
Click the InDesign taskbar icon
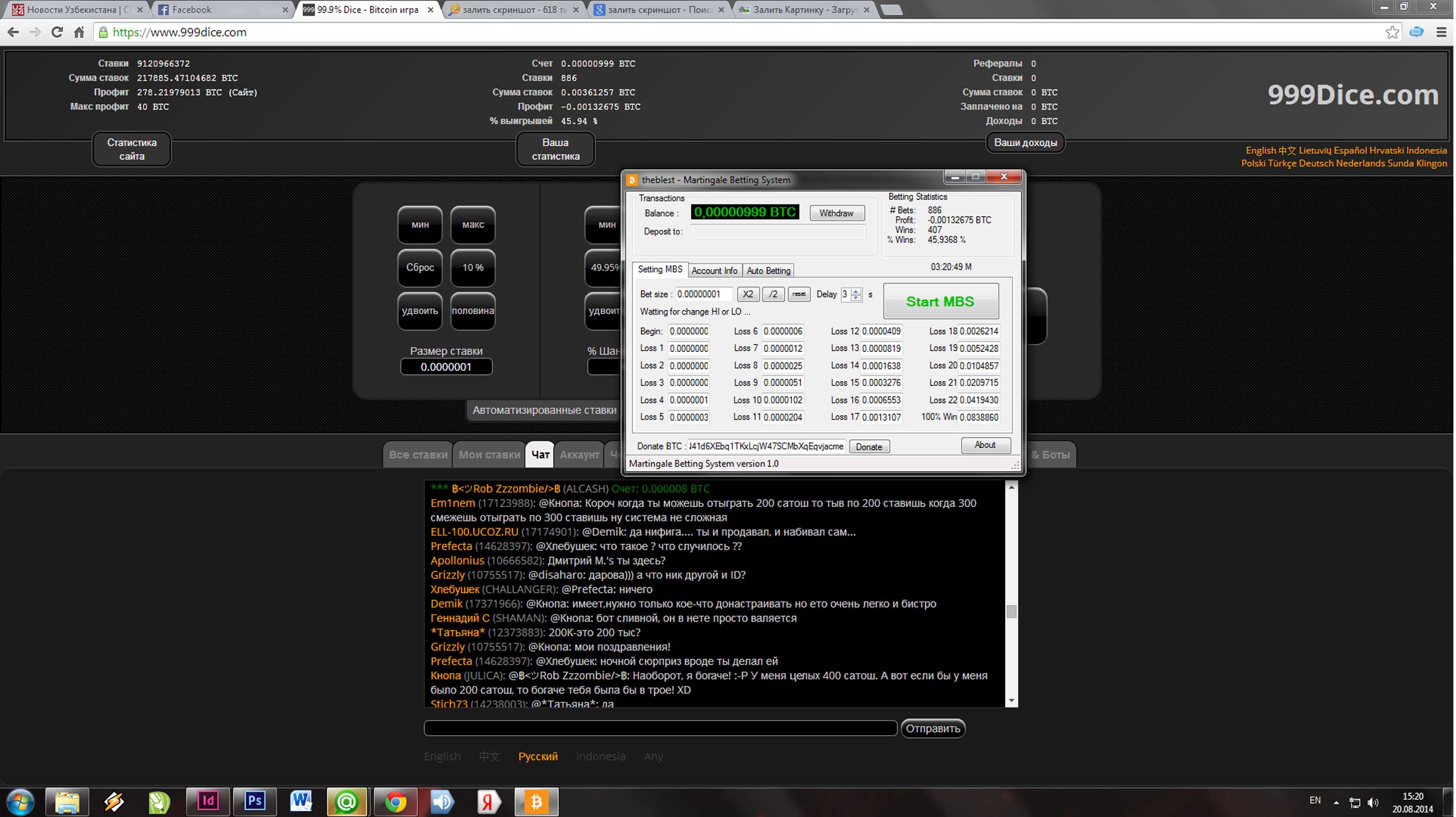pos(208,801)
